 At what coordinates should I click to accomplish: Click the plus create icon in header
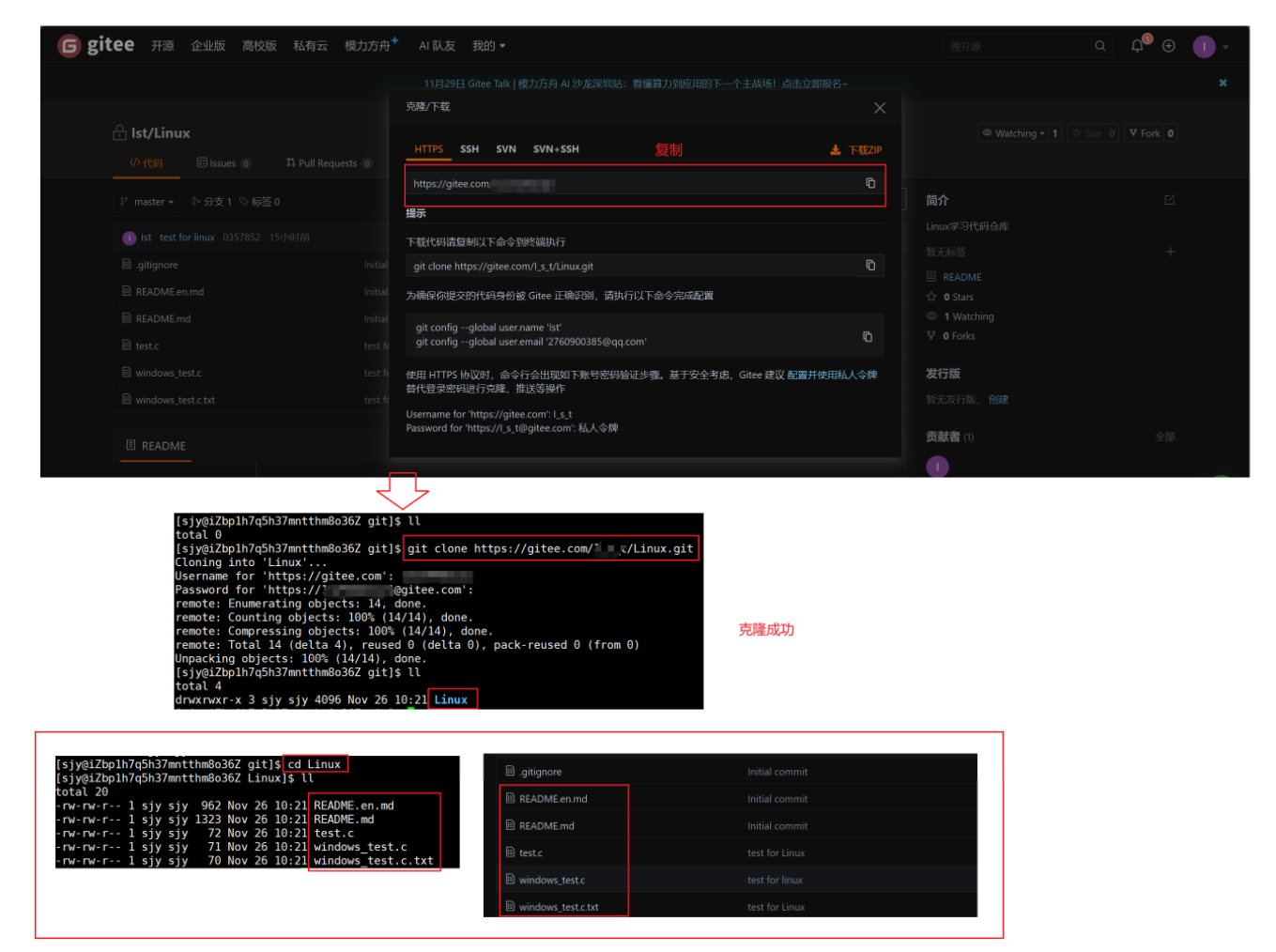click(1169, 46)
